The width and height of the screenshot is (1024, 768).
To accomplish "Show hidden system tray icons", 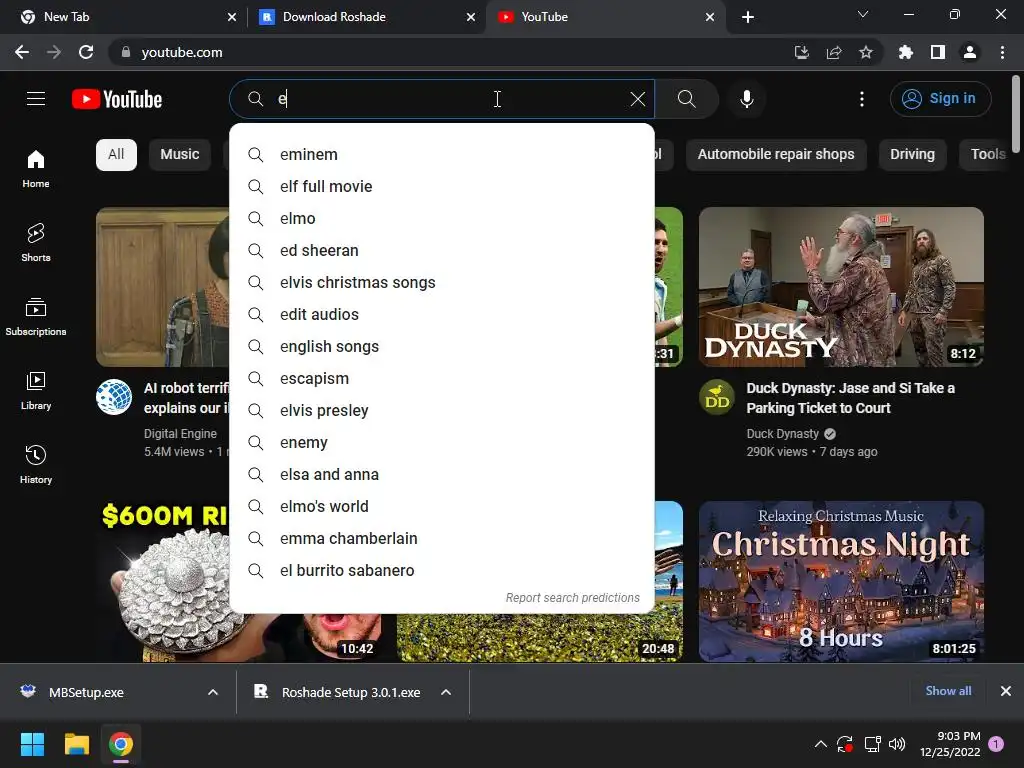I will click(x=821, y=744).
